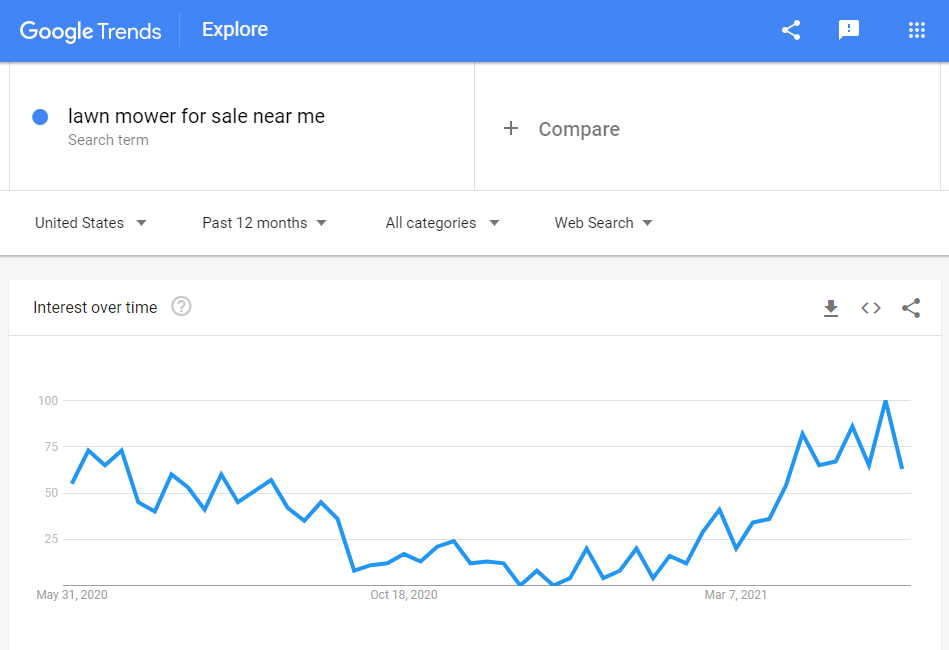Share the Interest over time chart
The image size is (949, 650).
click(x=911, y=308)
